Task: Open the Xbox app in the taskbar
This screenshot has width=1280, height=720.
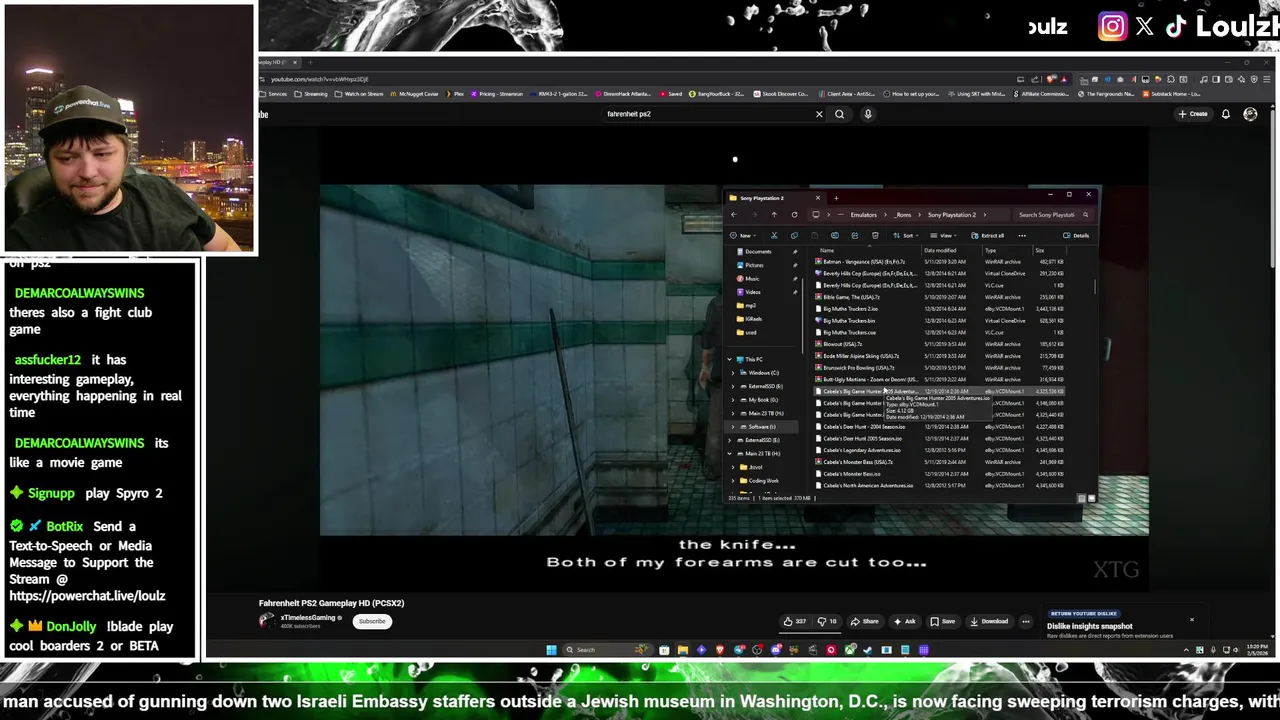Action: point(850,650)
